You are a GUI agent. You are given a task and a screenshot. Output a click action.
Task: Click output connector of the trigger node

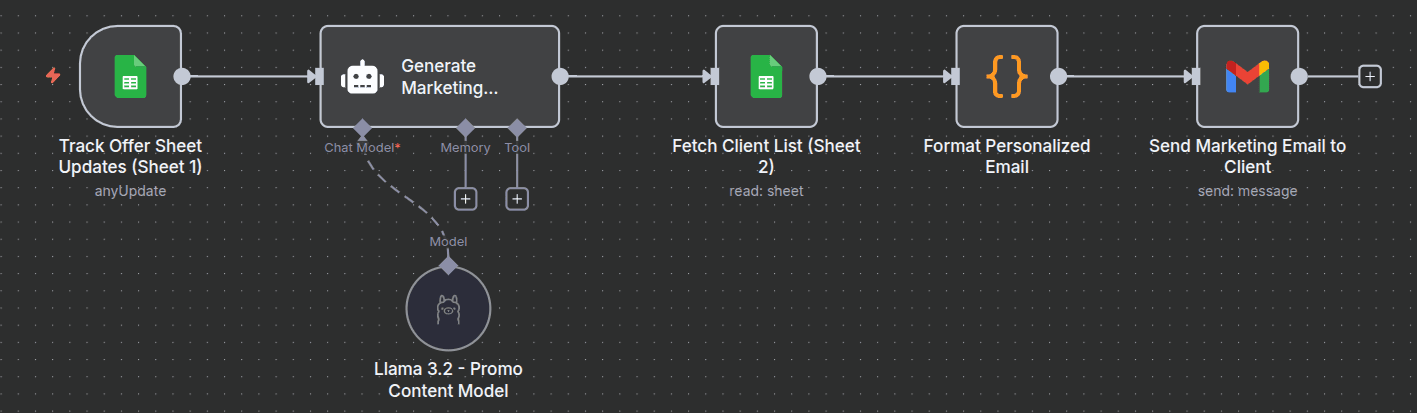click(x=182, y=76)
